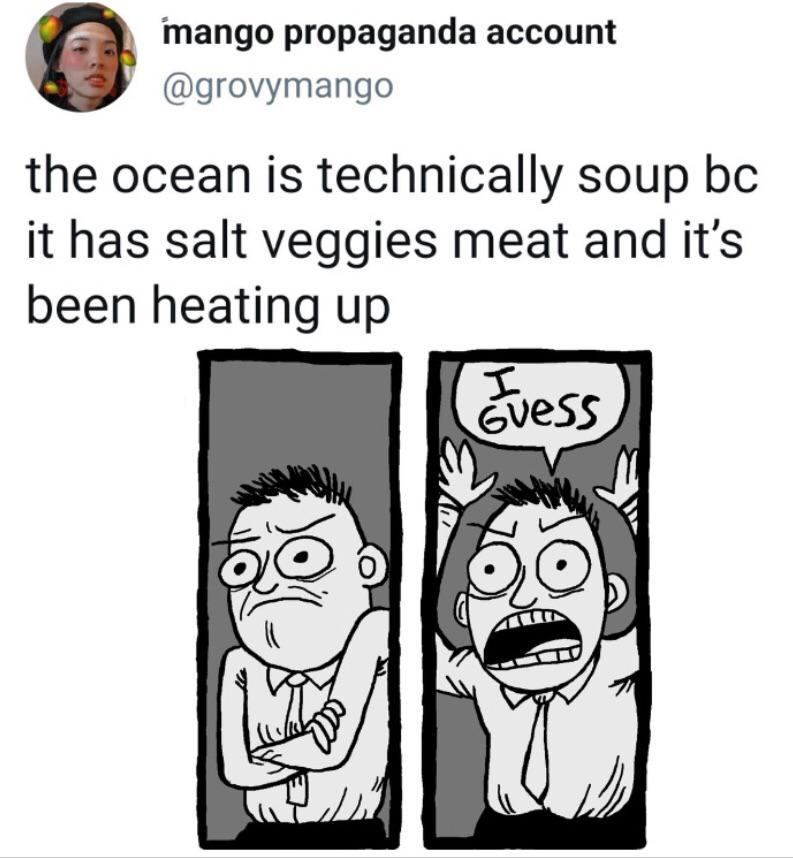Open the @grovymango handle link
This screenshot has width=793, height=858.
[x=278, y=88]
